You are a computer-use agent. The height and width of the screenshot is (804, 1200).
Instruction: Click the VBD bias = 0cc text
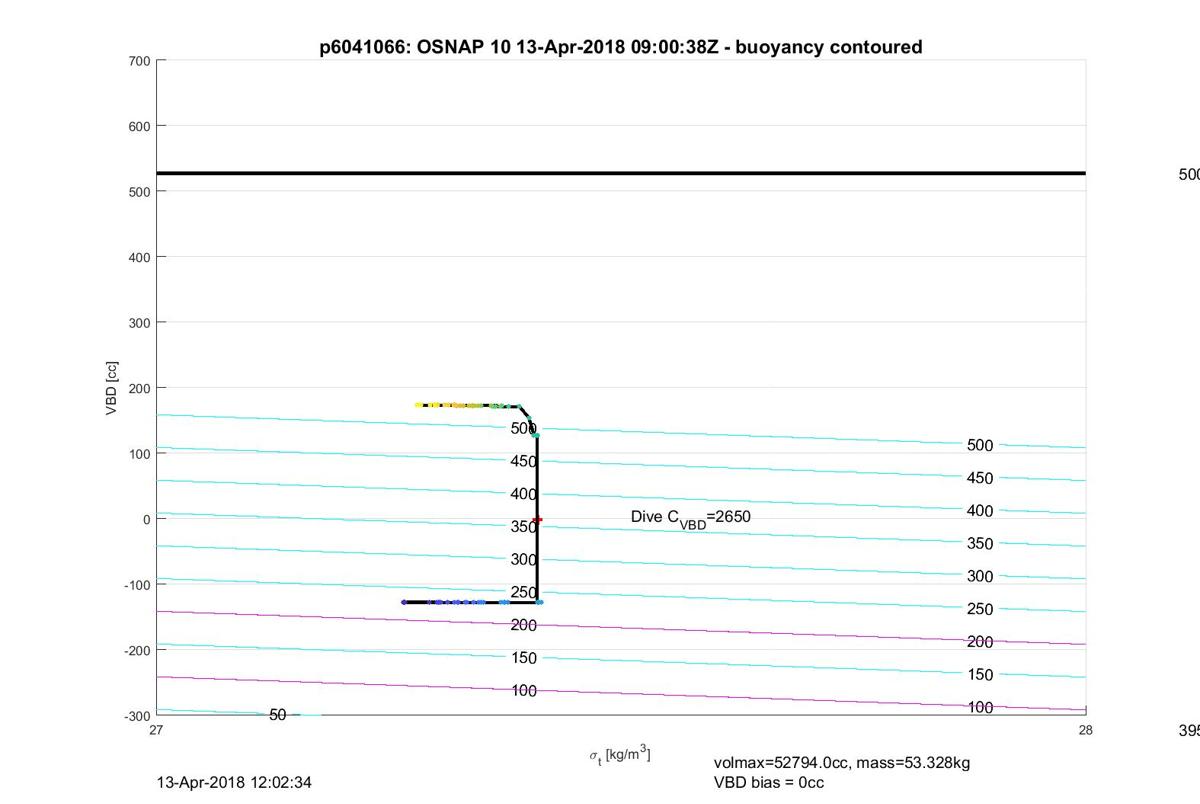[x=769, y=782]
